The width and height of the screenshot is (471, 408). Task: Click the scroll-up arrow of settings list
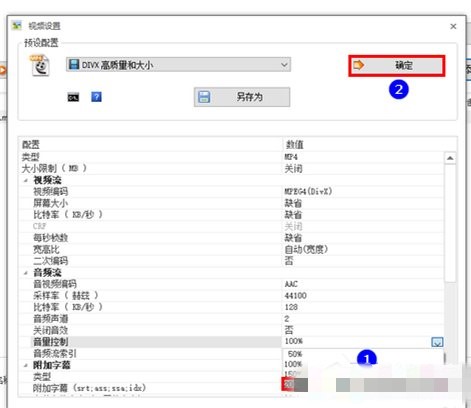coord(450,158)
